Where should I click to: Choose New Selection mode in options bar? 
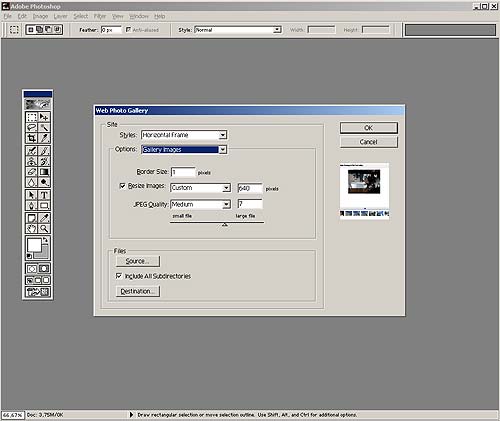click(x=31, y=30)
